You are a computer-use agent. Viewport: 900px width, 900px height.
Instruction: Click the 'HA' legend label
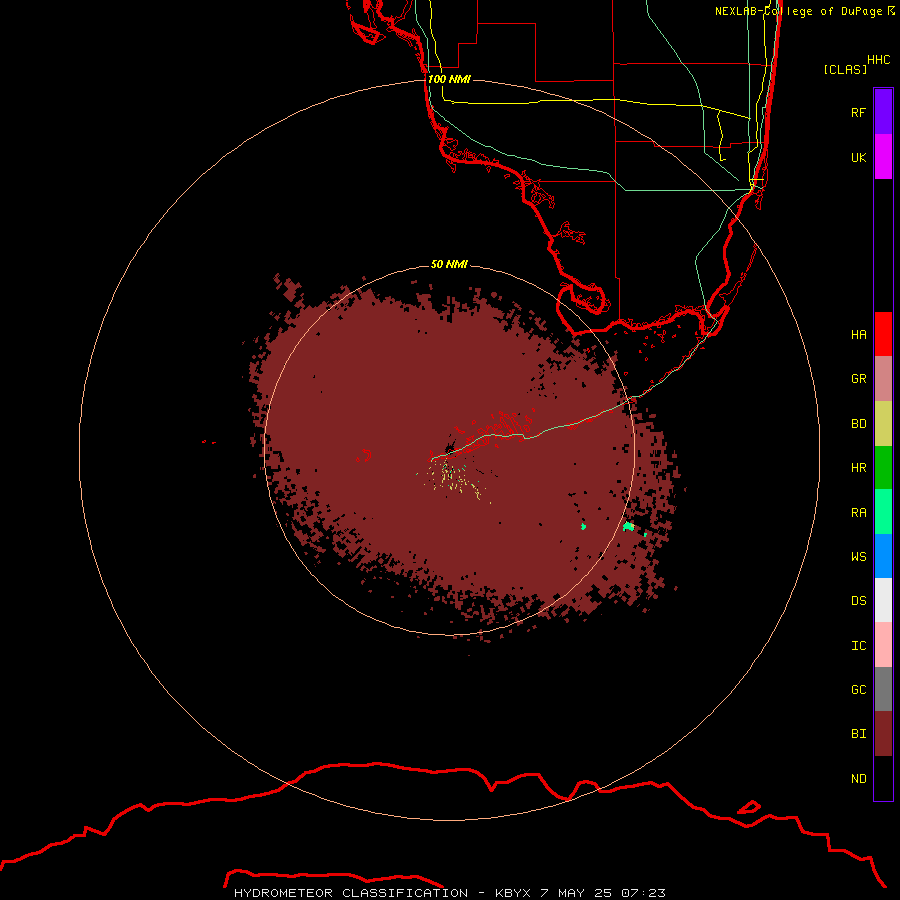858,335
